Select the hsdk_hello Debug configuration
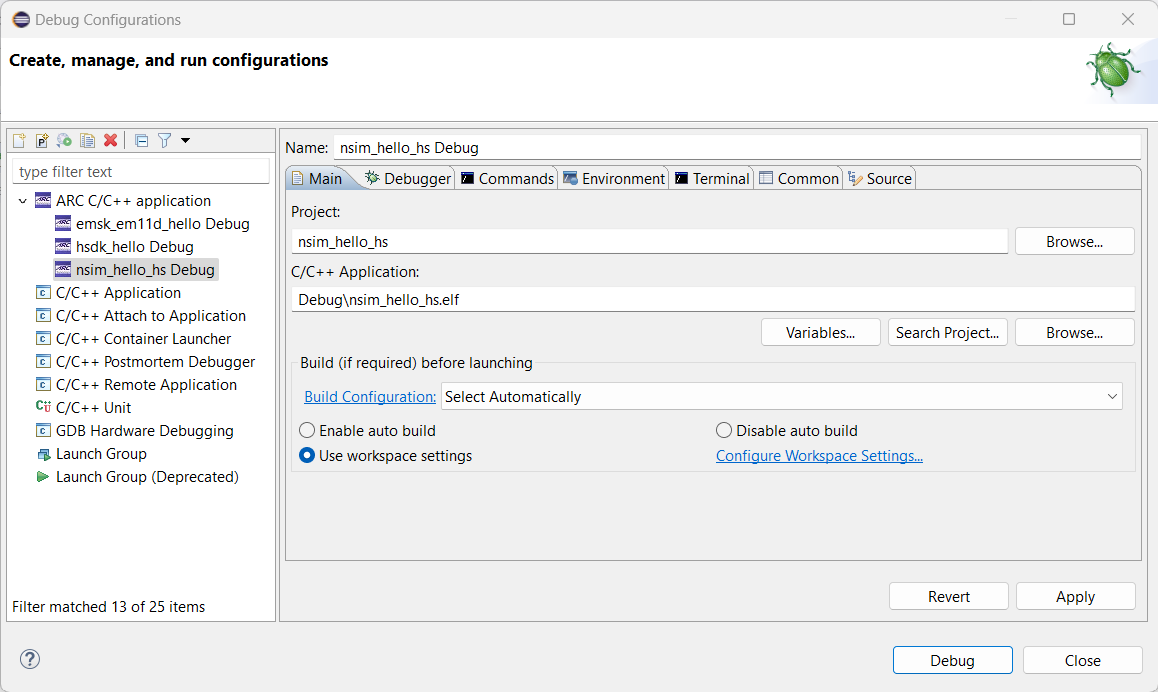 click(x=125, y=246)
